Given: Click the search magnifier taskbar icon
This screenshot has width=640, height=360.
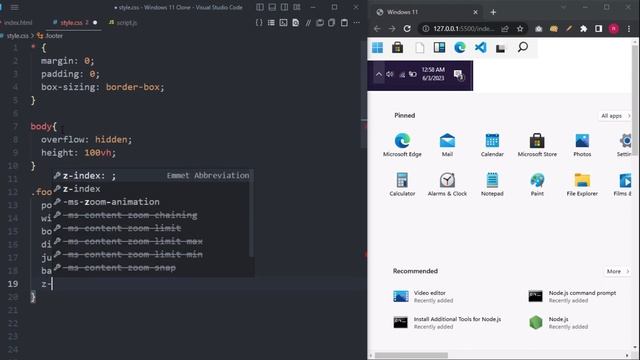Looking at the screenshot, I should 523,47.
